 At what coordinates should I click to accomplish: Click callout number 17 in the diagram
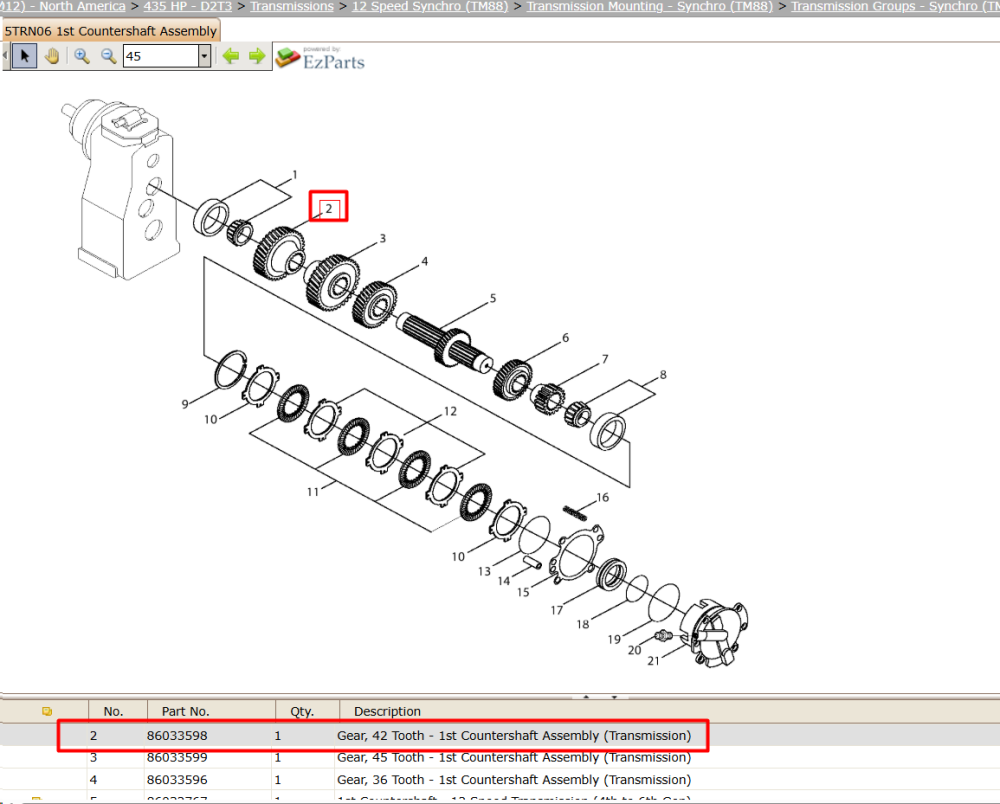557,610
